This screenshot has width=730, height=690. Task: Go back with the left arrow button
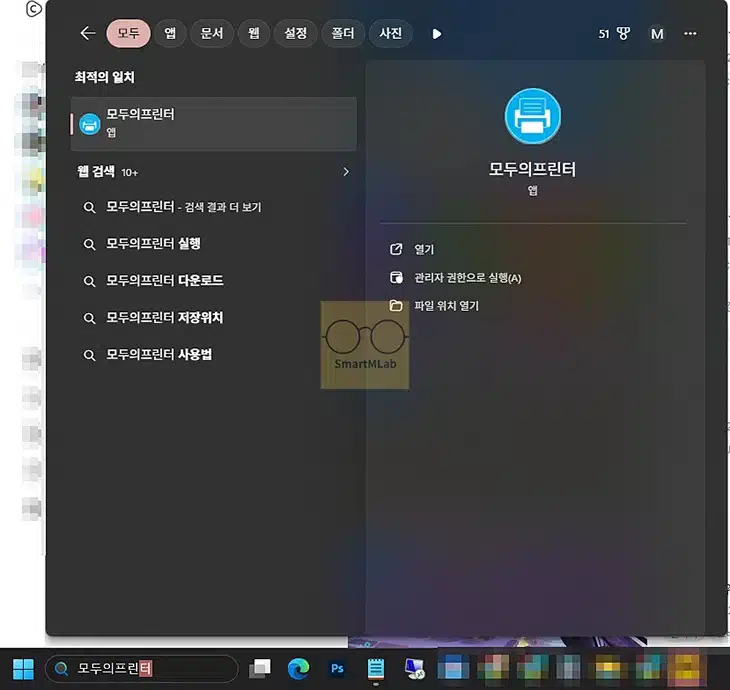[x=88, y=33]
